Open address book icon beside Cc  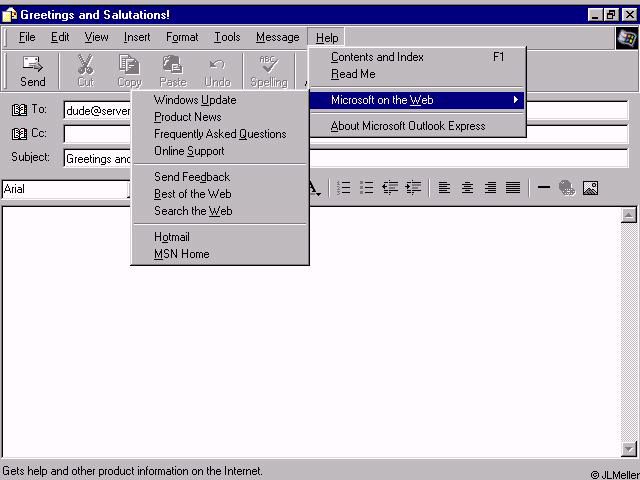pyautogui.click(x=19, y=133)
